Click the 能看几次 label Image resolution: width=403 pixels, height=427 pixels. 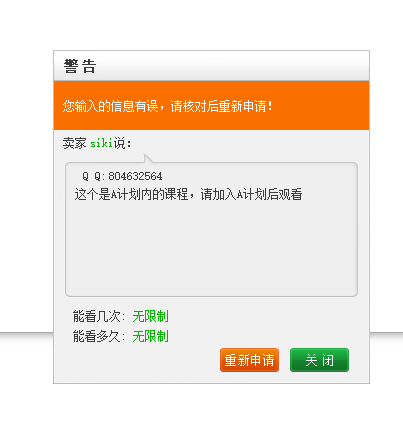[x=99, y=316]
